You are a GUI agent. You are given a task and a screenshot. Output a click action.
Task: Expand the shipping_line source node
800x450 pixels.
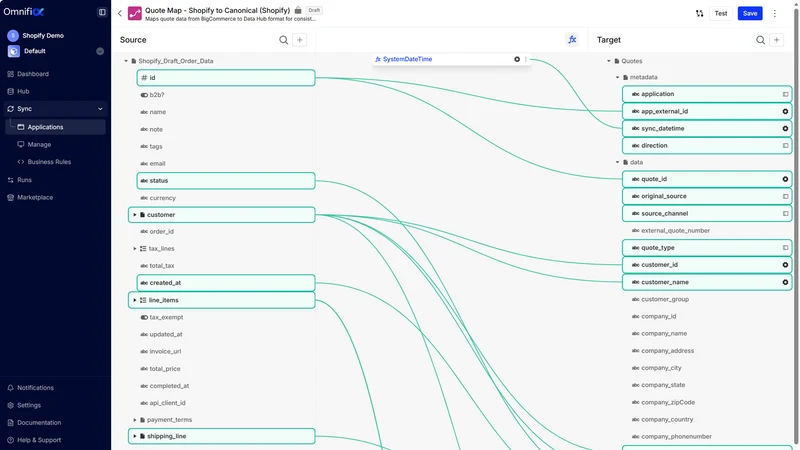135,436
